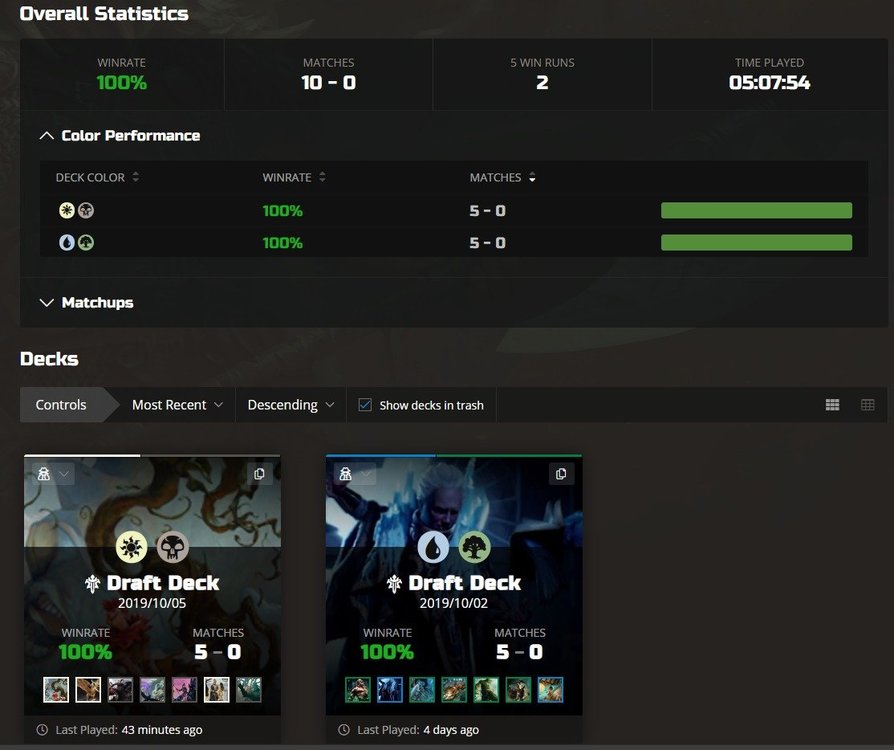Open Most Recent sort dropdown
The width and height of the screenshot is (894, 750).
coord(177,405)
